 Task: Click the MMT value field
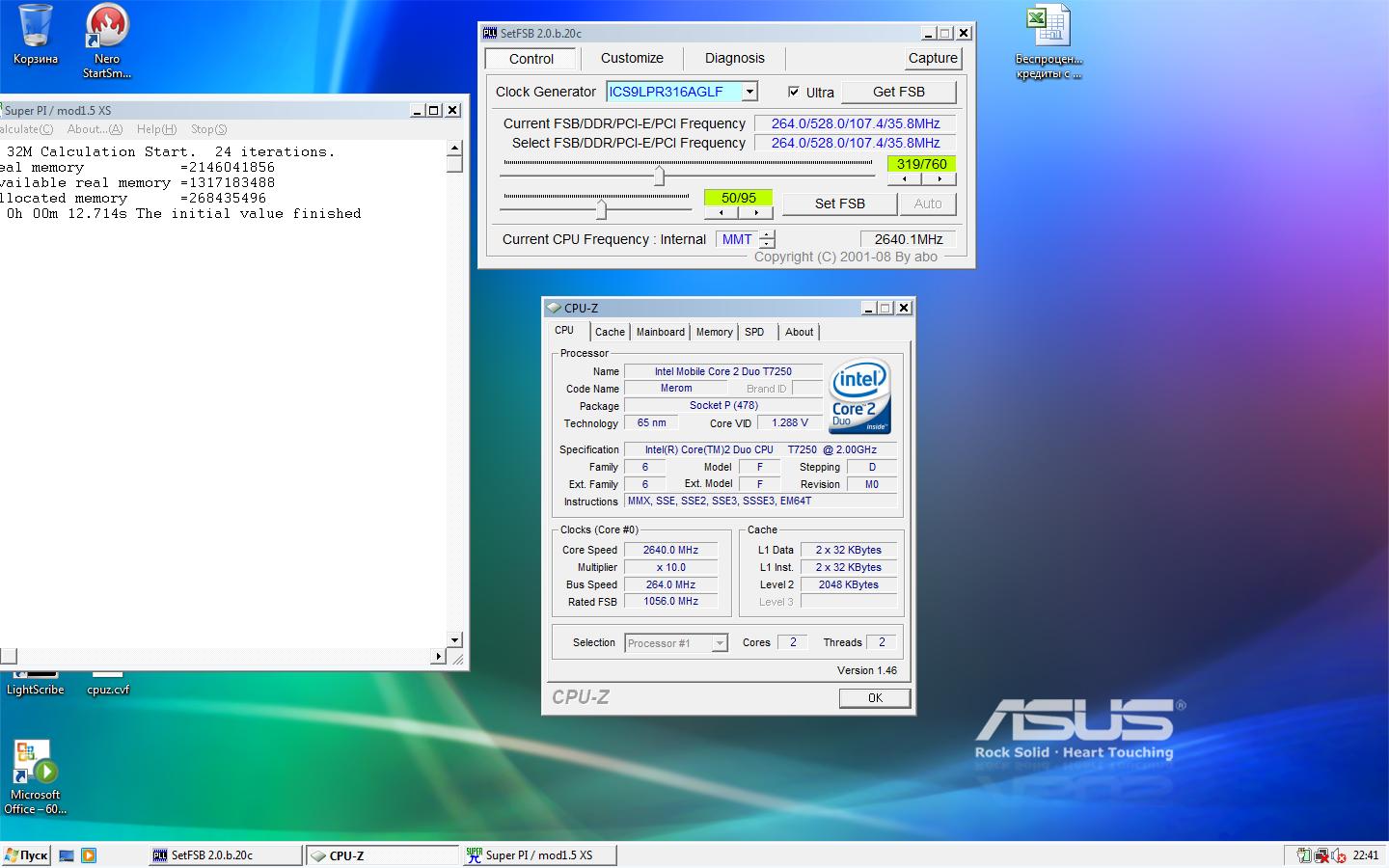coord(737,239)
